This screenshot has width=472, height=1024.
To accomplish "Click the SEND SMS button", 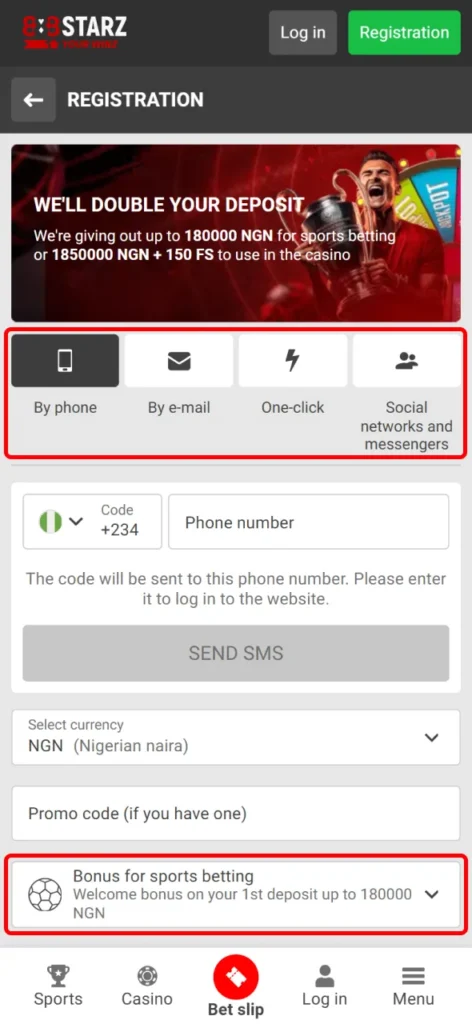I will click(236, 653).
